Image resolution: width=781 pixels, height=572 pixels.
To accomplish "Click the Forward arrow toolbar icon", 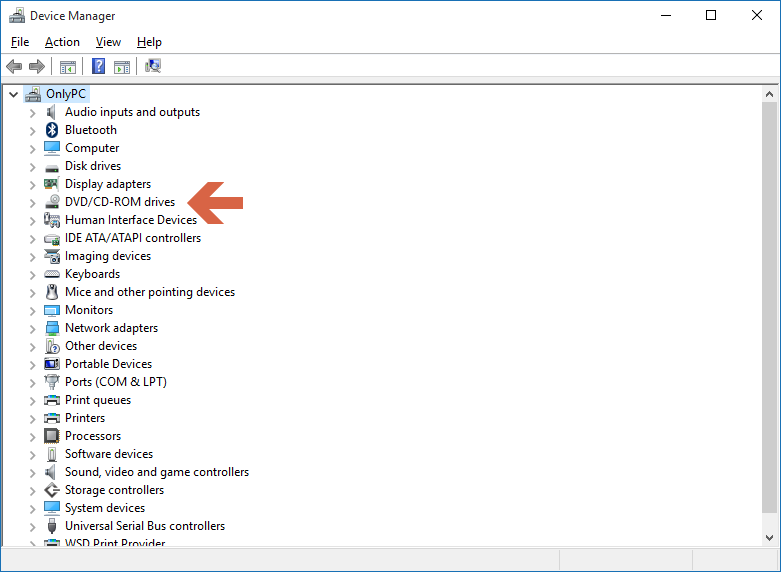I will click(37, 66).
